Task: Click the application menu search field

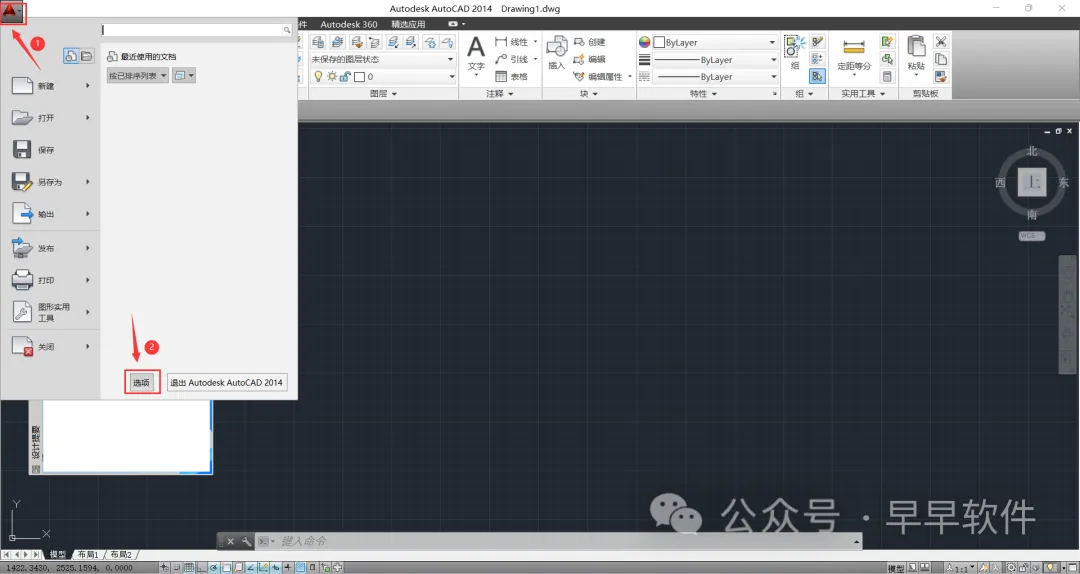Action: (196, 30)
